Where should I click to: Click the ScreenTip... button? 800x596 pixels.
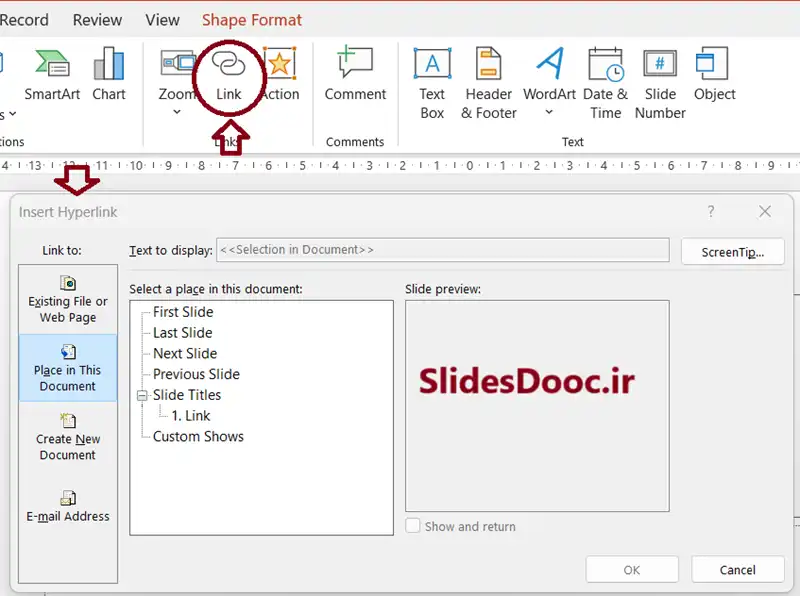tap(732, 252)
